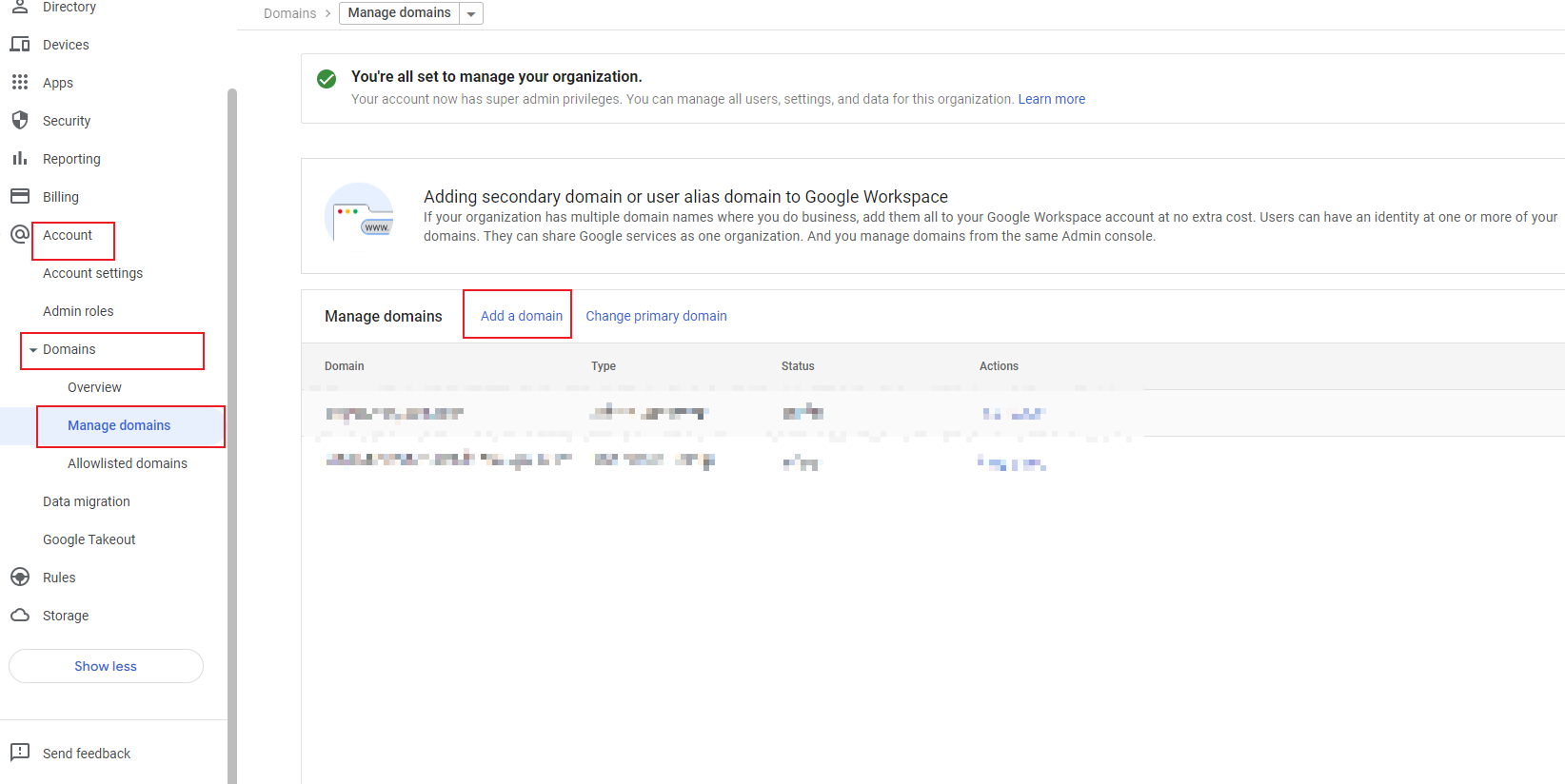Click the Actions column header
Image resolution: width=1565 pixels, height=784 pixels.
tap(999, 366)
